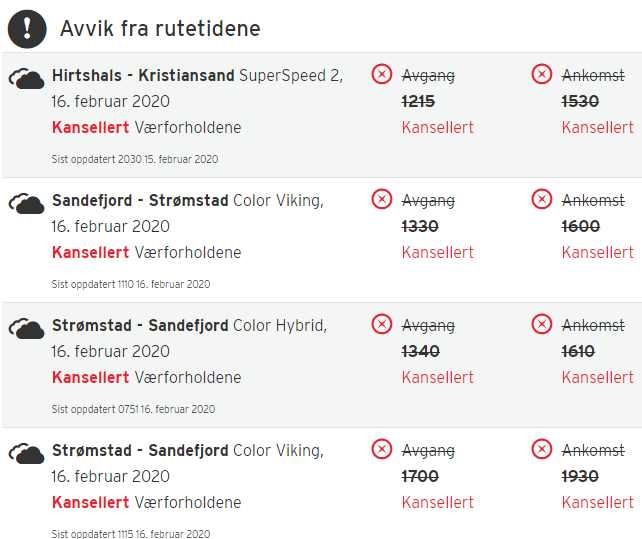Viewport: 642px width, 539px height.
Task: Click cancelled X icon beside 1930 arrival
Action: pos(542,449)
